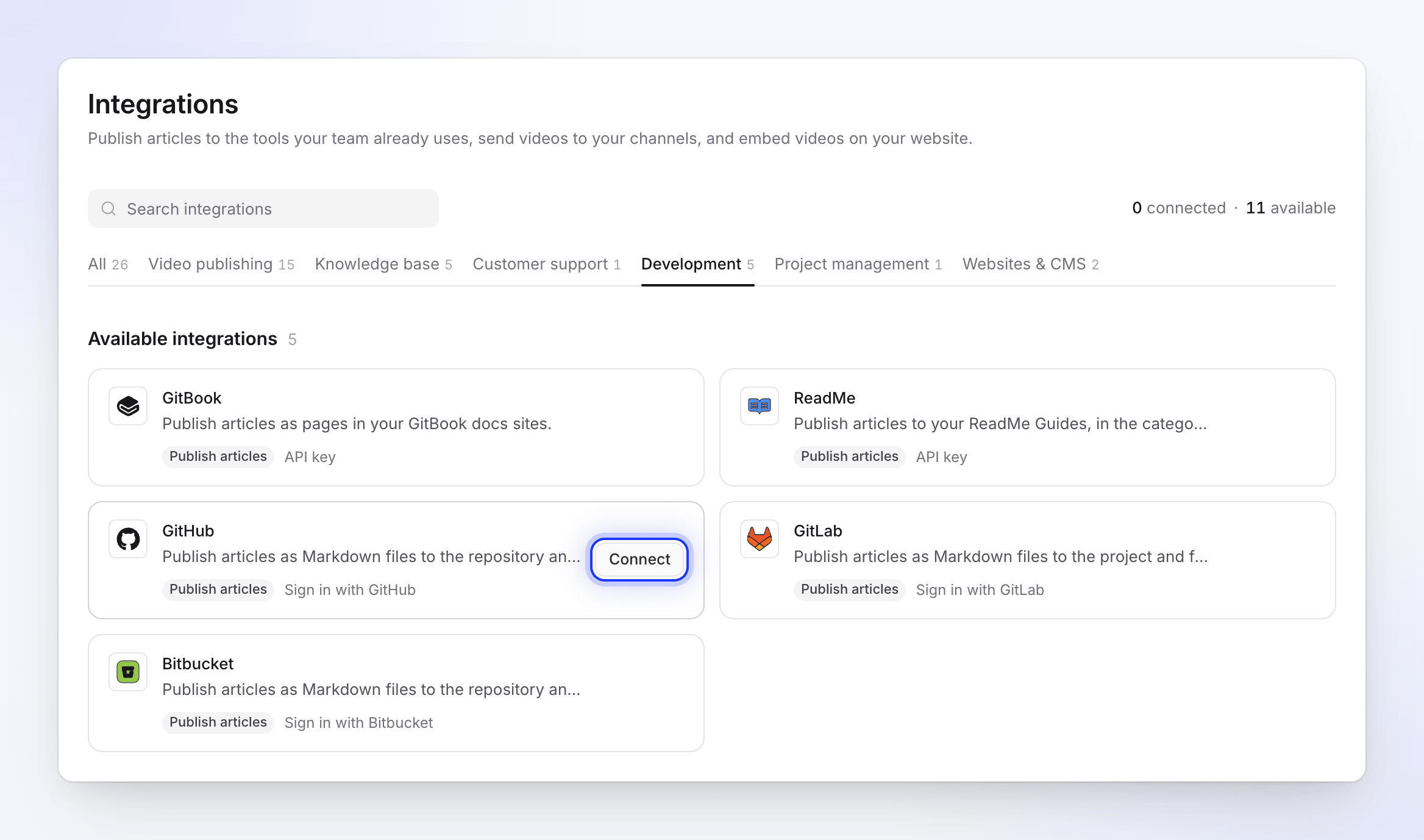This screenshot has height=840, width=1424.
Task: Click the magnifier icon in search box
Action: pos(109,208)
